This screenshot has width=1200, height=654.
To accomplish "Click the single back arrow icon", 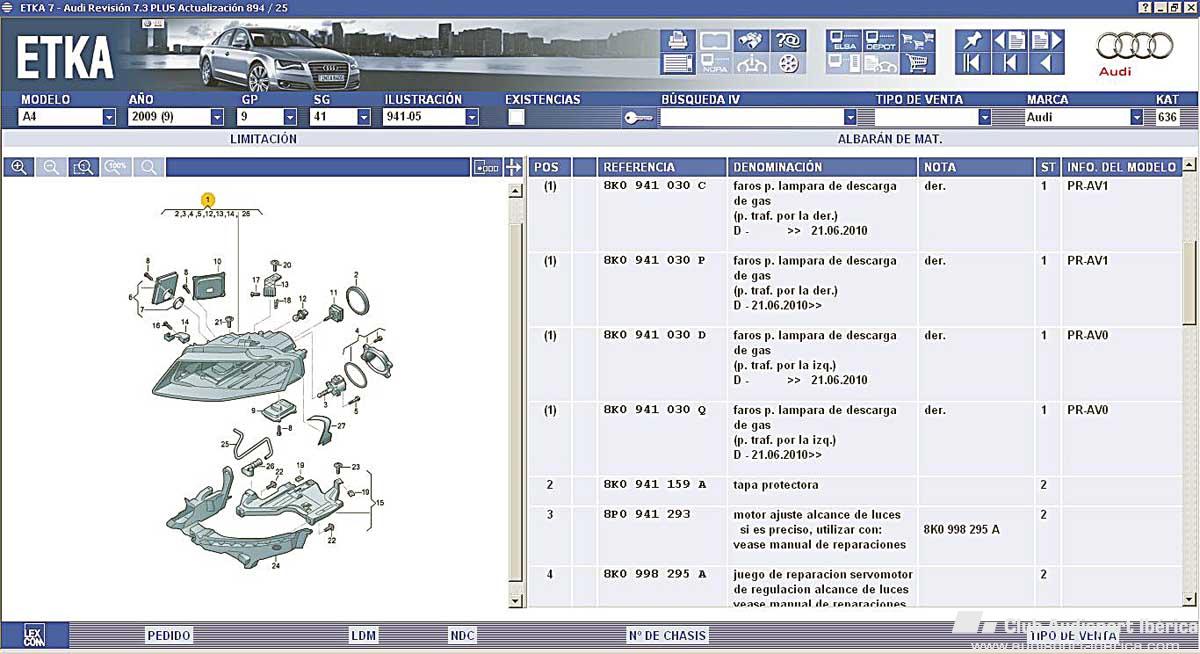I will click(x=1046, y=64).
